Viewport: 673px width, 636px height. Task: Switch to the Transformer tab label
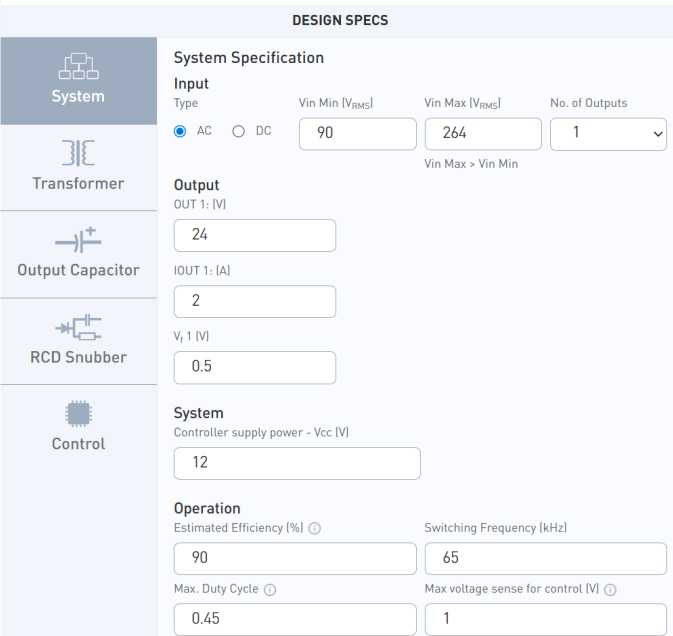pyautogui.click(x=78, y=184)
